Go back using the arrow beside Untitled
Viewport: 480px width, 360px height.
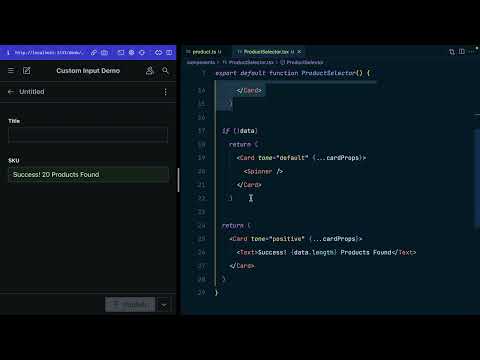pos(11,92)
